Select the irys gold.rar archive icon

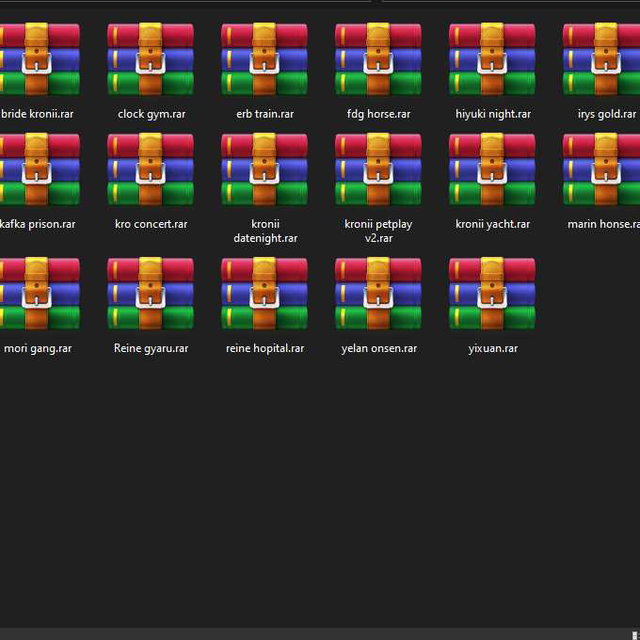coord(601,60)
